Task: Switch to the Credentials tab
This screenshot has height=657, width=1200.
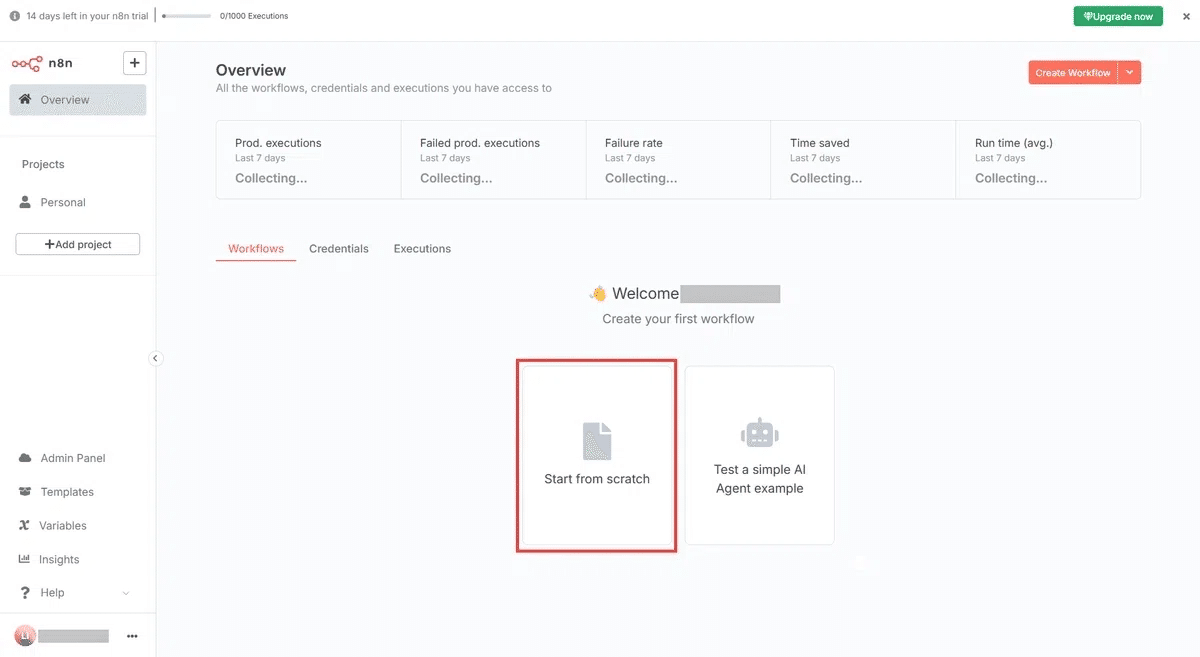Action: coord(339,249)
